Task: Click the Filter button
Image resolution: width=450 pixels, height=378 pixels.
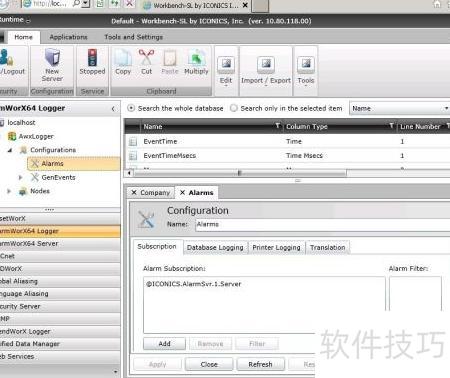Action: (257, 344)
